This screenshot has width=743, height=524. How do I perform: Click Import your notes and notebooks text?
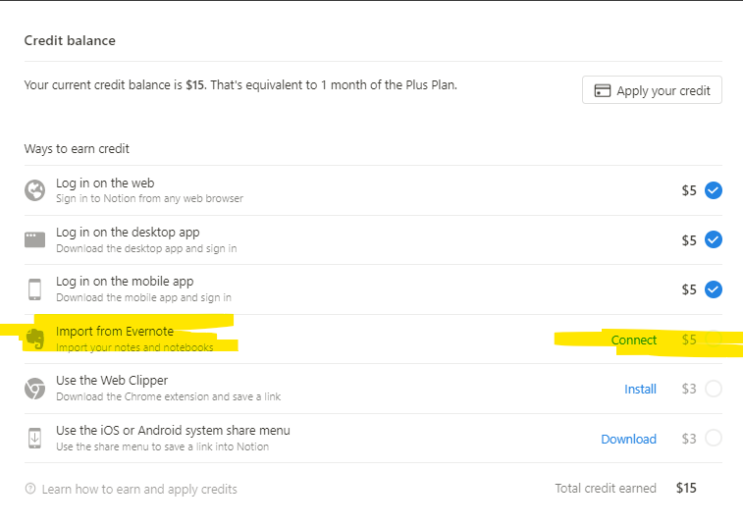click(135, 347)
